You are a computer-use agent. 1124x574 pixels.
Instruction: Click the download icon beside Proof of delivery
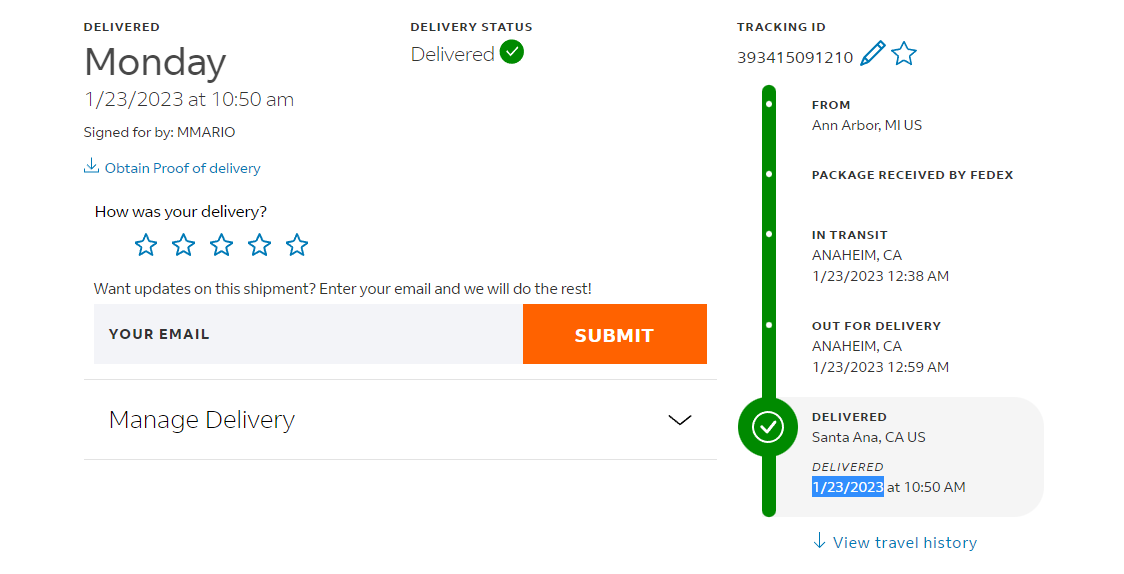[91, 167]
